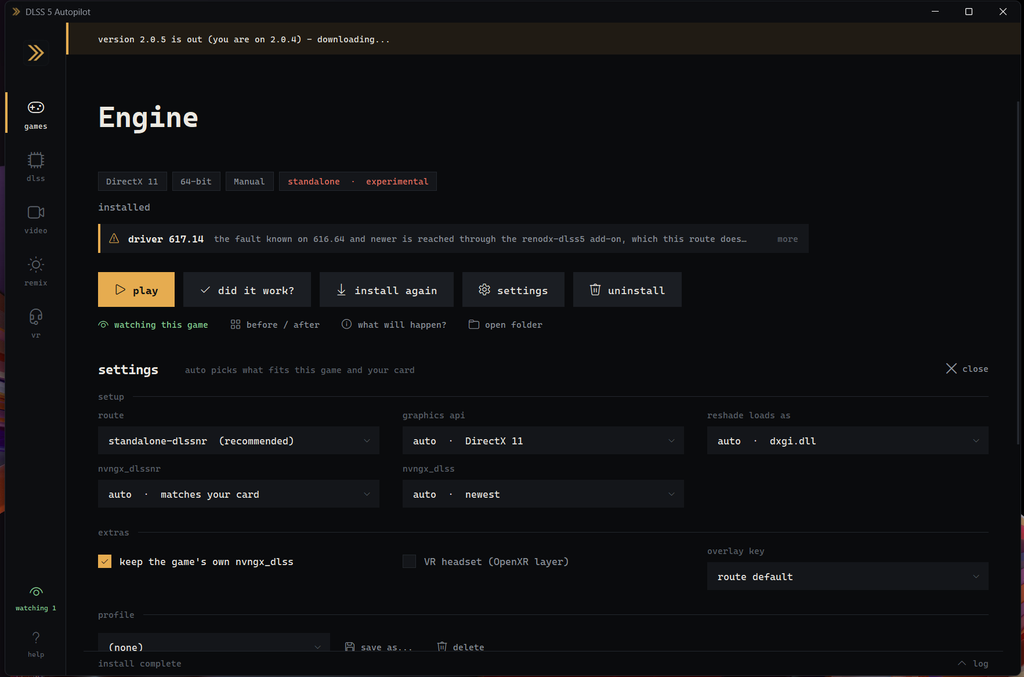Open the overlay key dropdown
This screenshot has width=1024, height=677.
(847, 576)
